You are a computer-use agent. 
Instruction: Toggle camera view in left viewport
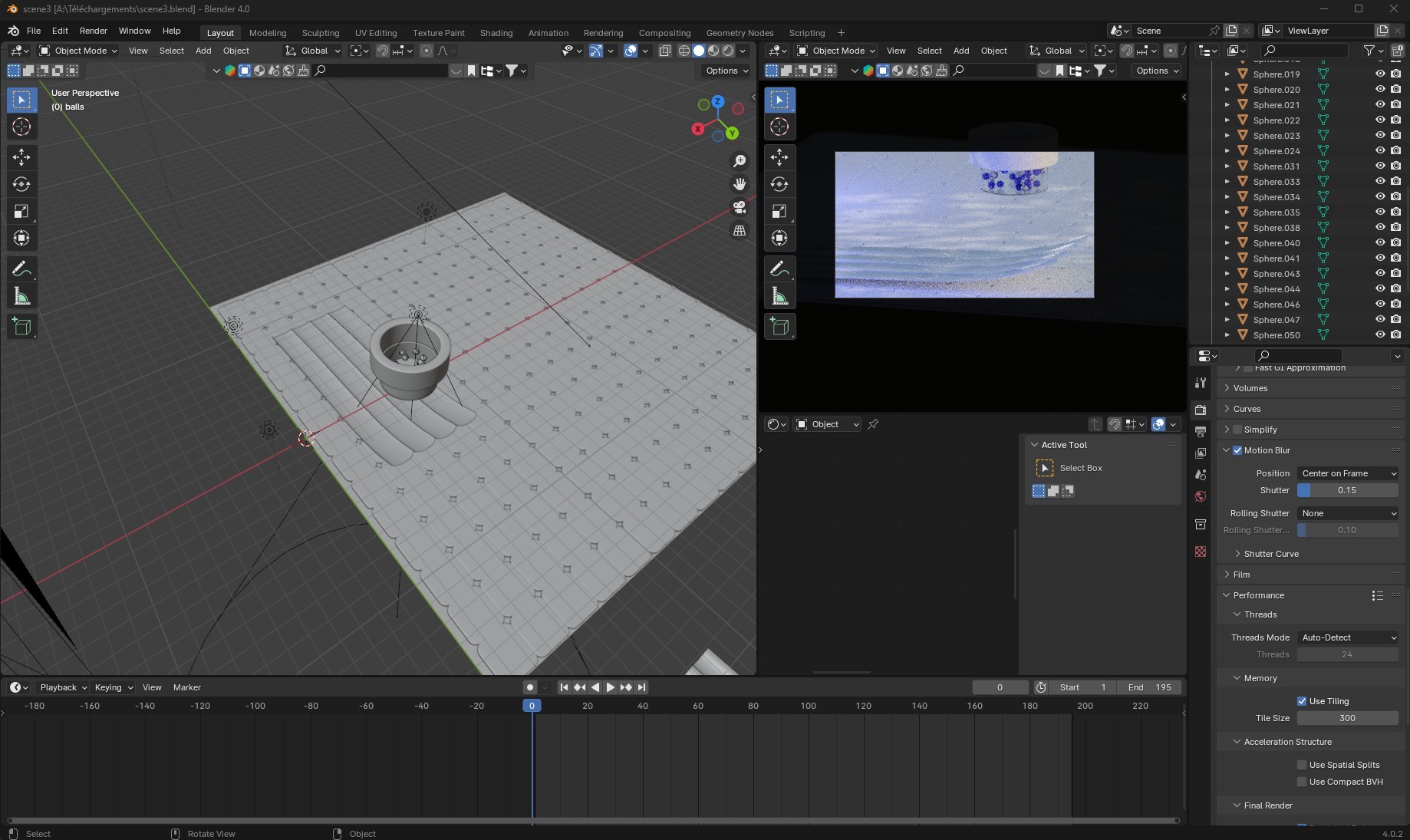coord(740,207)
